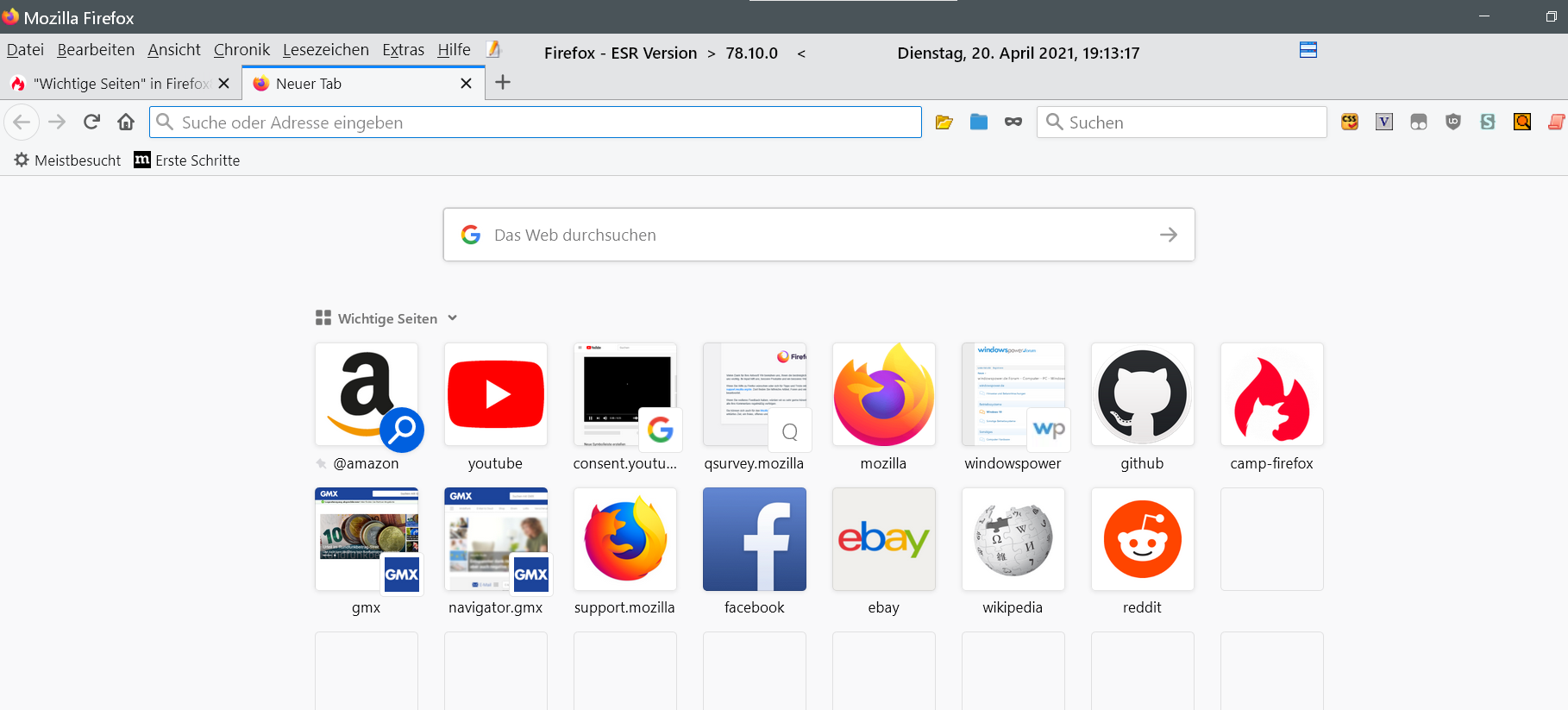Open the Tampermonkey extension icon
1568x710 pixels.
point(1419,123)
